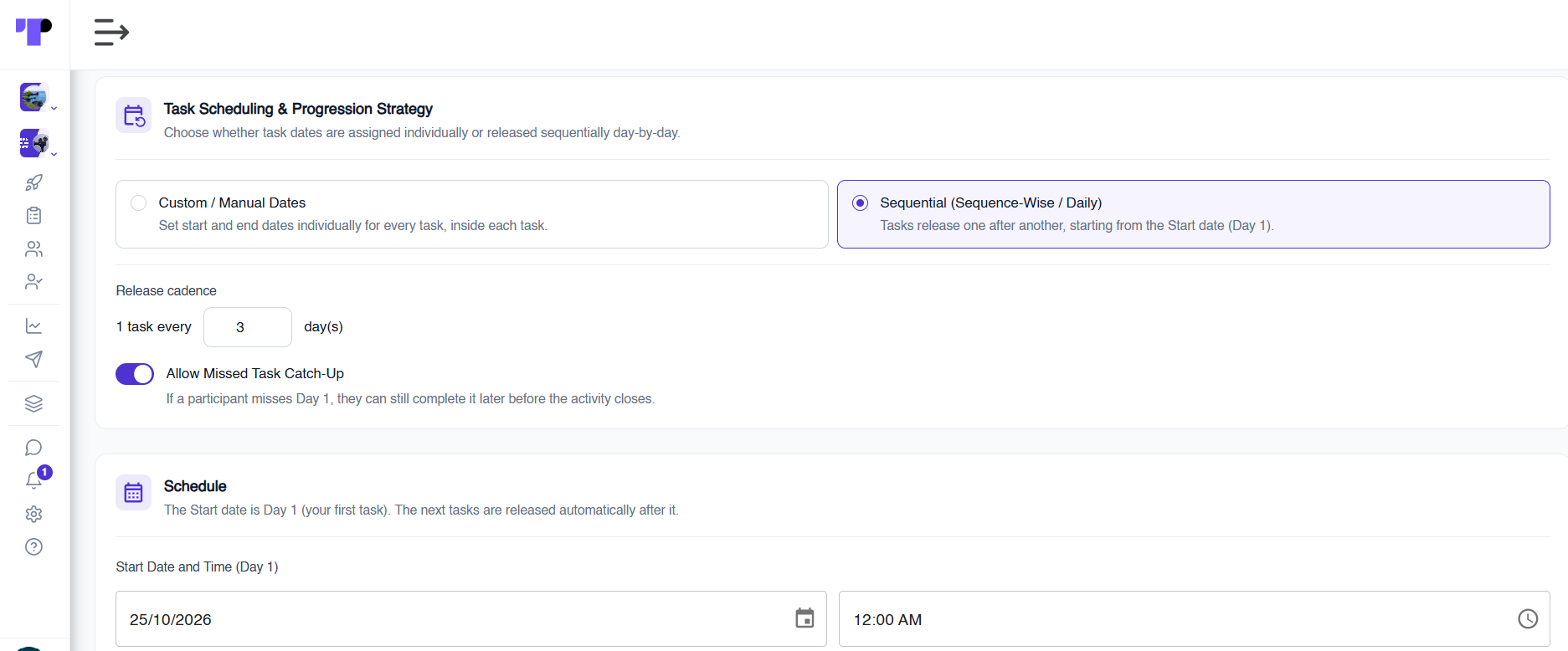Open the rocket launch icon in sidebar

pos(33,182)
